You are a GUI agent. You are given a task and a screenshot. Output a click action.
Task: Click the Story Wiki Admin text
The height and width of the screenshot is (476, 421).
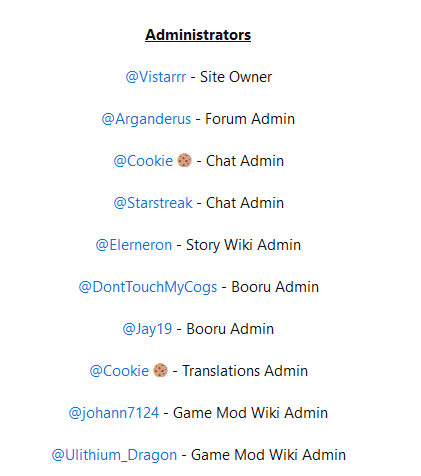[243, 245]
